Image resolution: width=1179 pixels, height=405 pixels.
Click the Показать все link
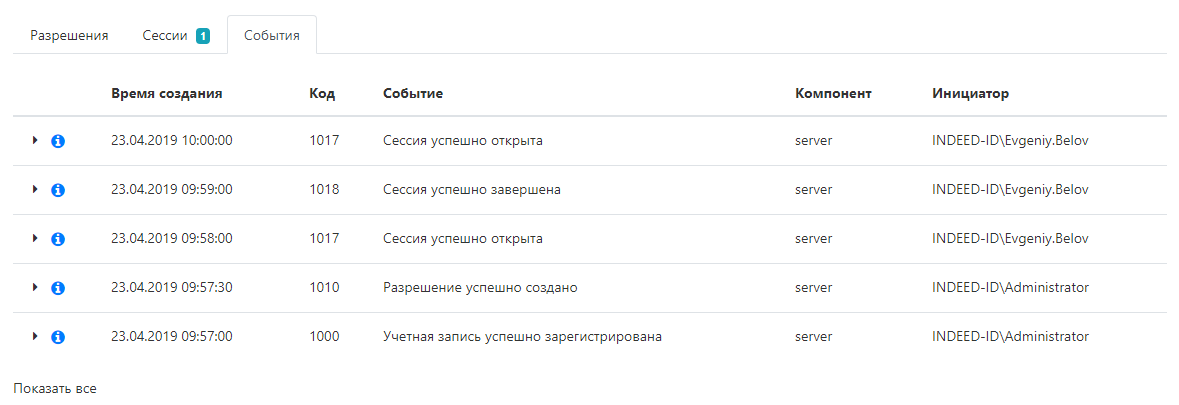click(x=55, y=387)
